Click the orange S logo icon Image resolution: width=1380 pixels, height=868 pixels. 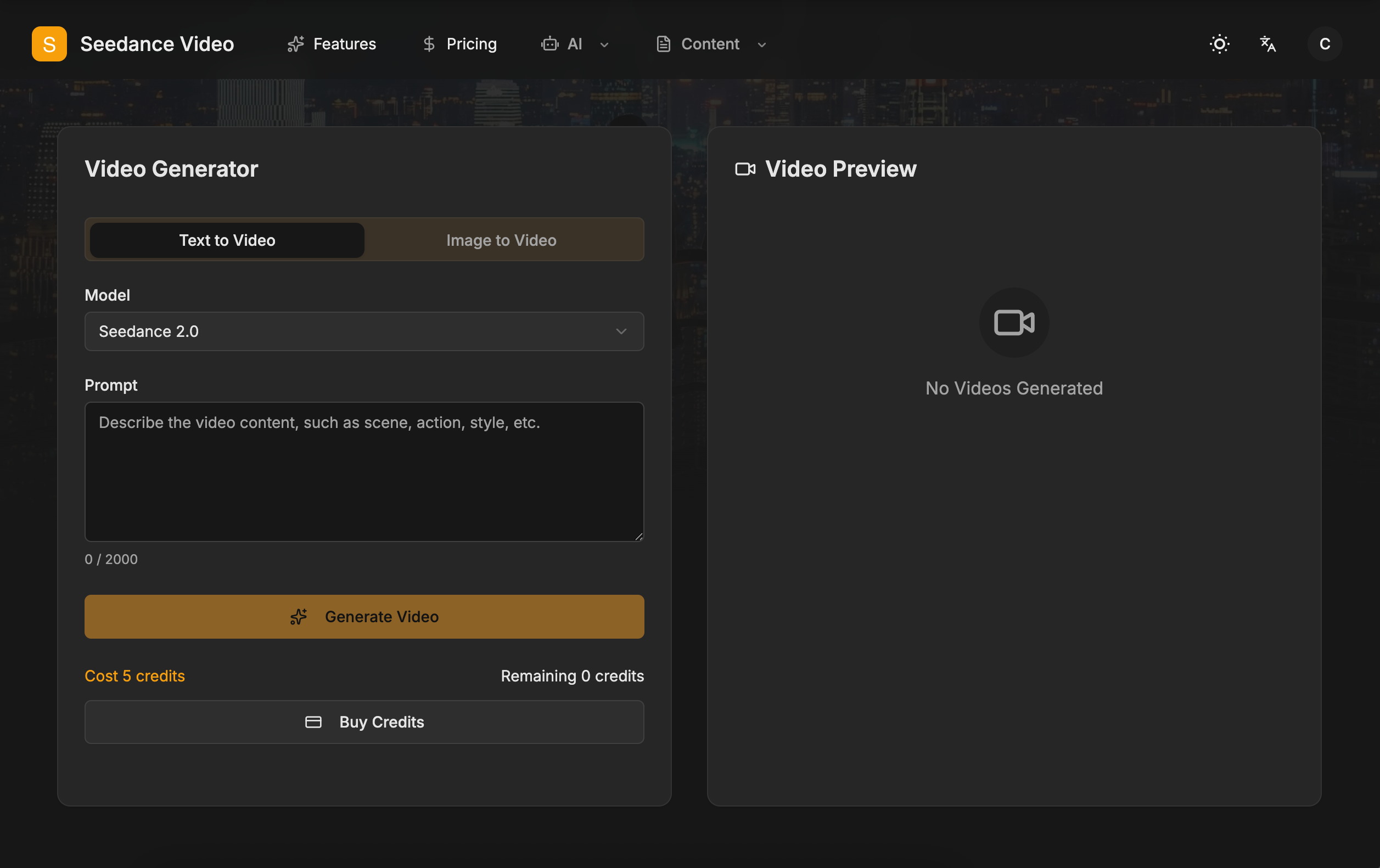click(x=49, y=44)
